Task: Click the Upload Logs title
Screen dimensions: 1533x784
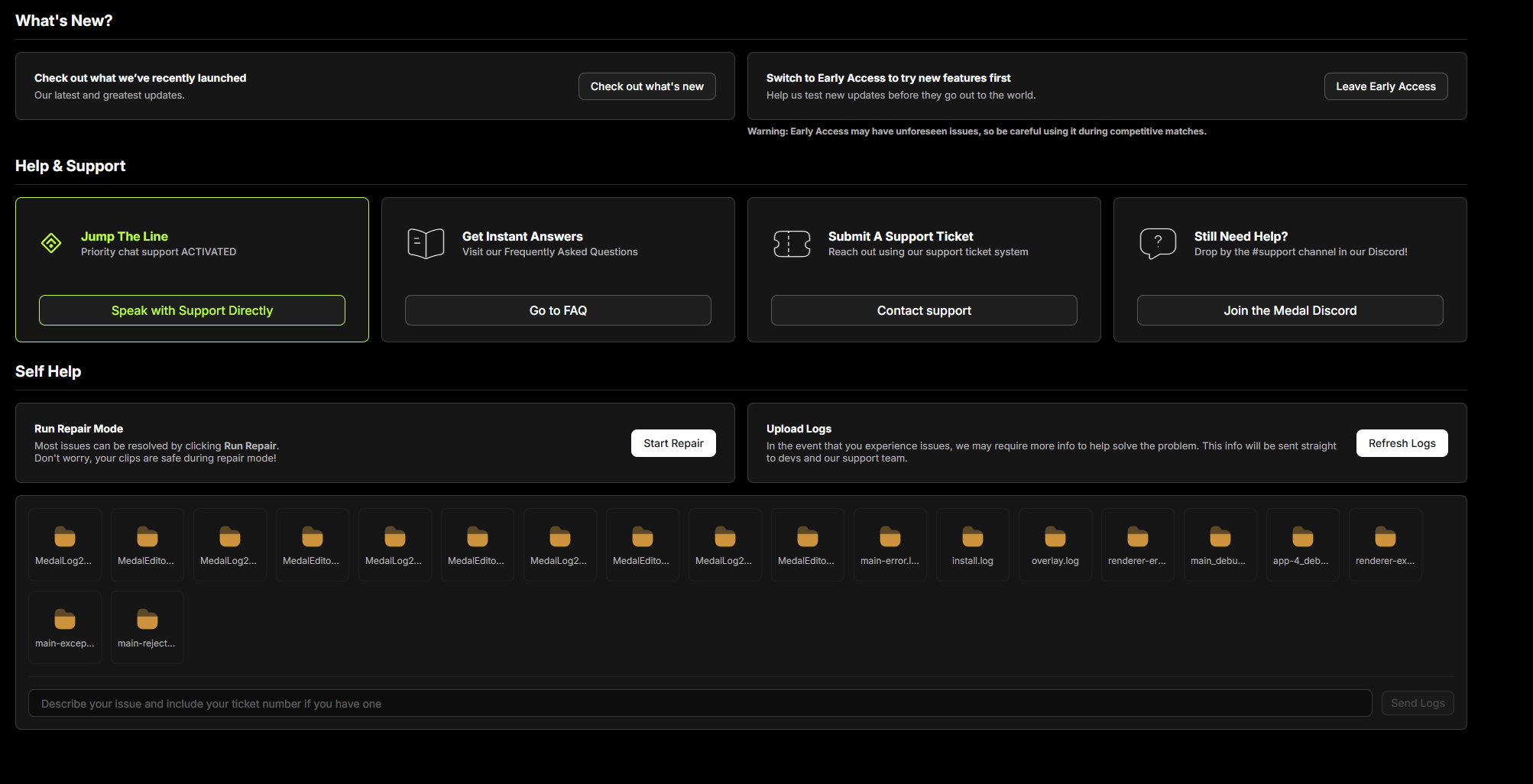Action: tap(799, 429)
